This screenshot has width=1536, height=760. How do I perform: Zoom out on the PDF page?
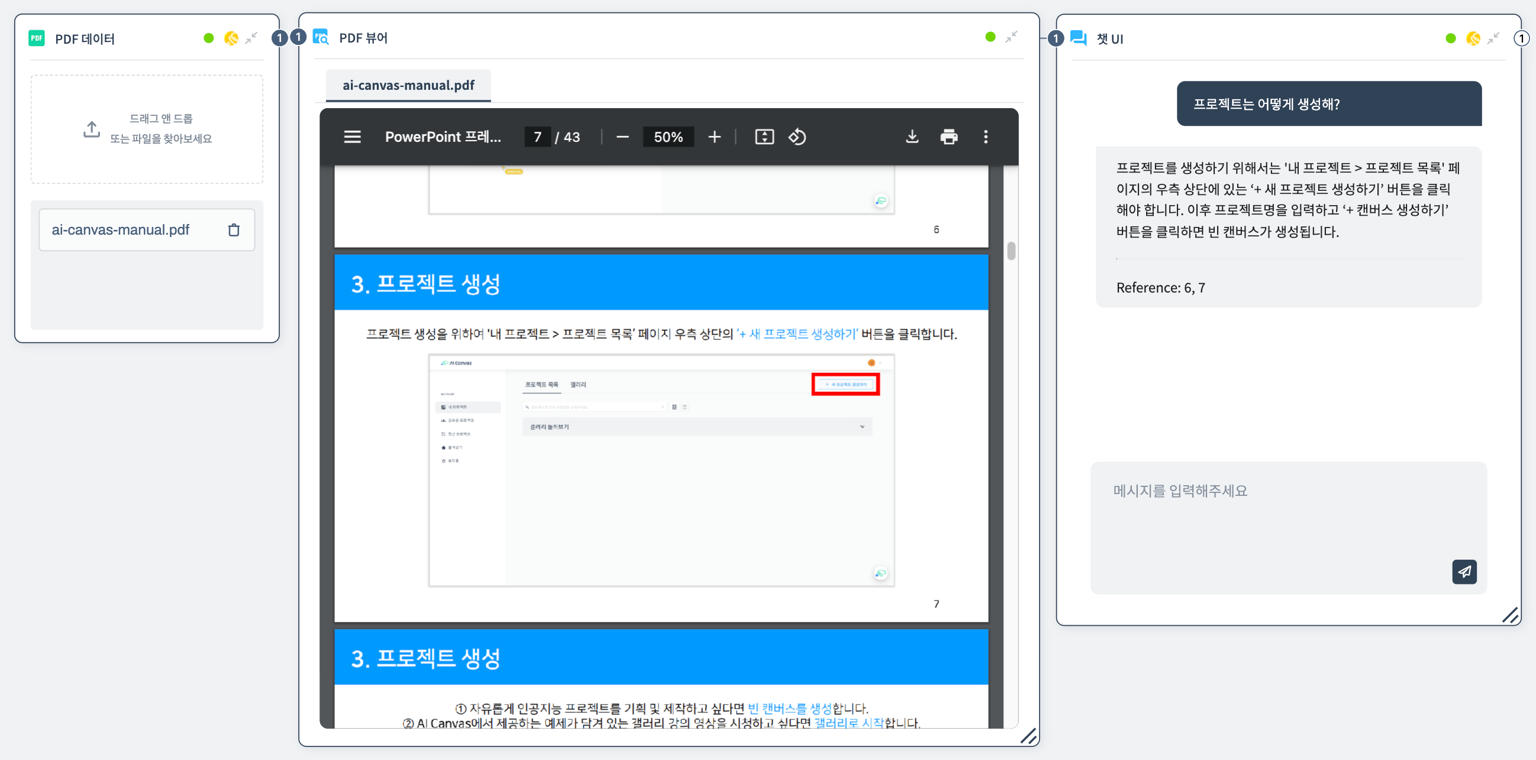pos(622,136)
